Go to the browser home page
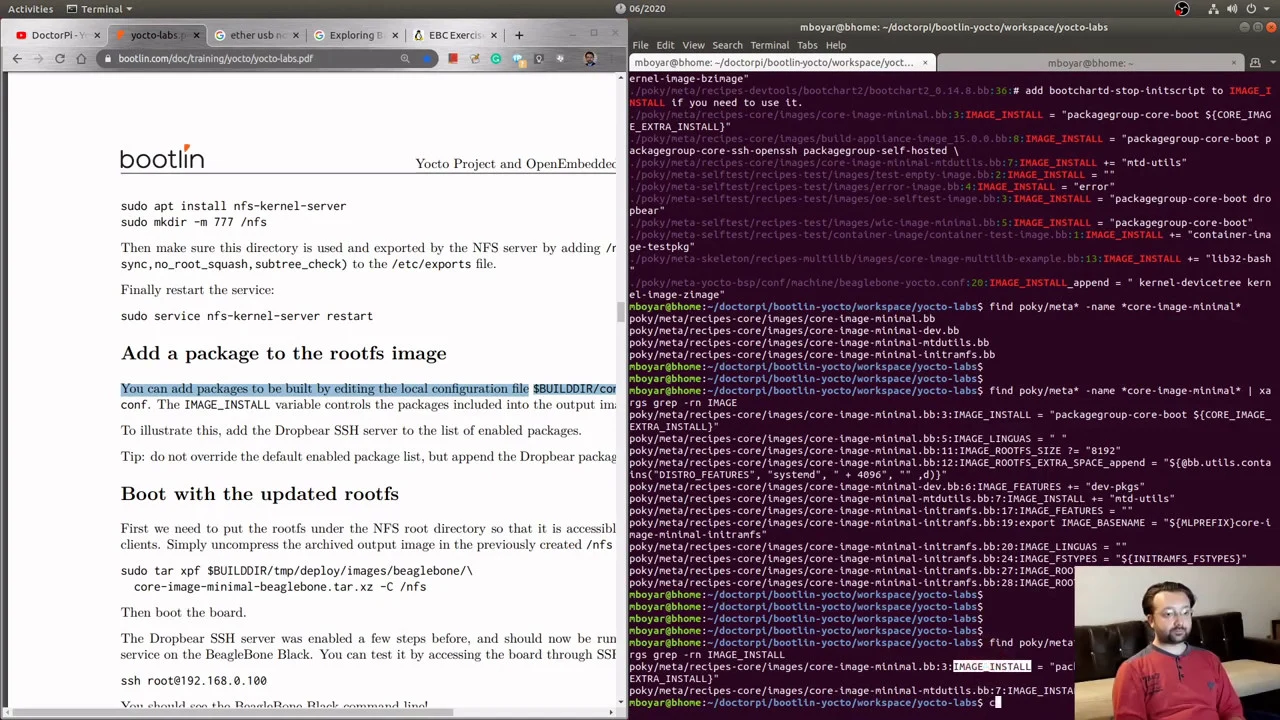Viewport: 1280px width, 720px height. [81, 59]
